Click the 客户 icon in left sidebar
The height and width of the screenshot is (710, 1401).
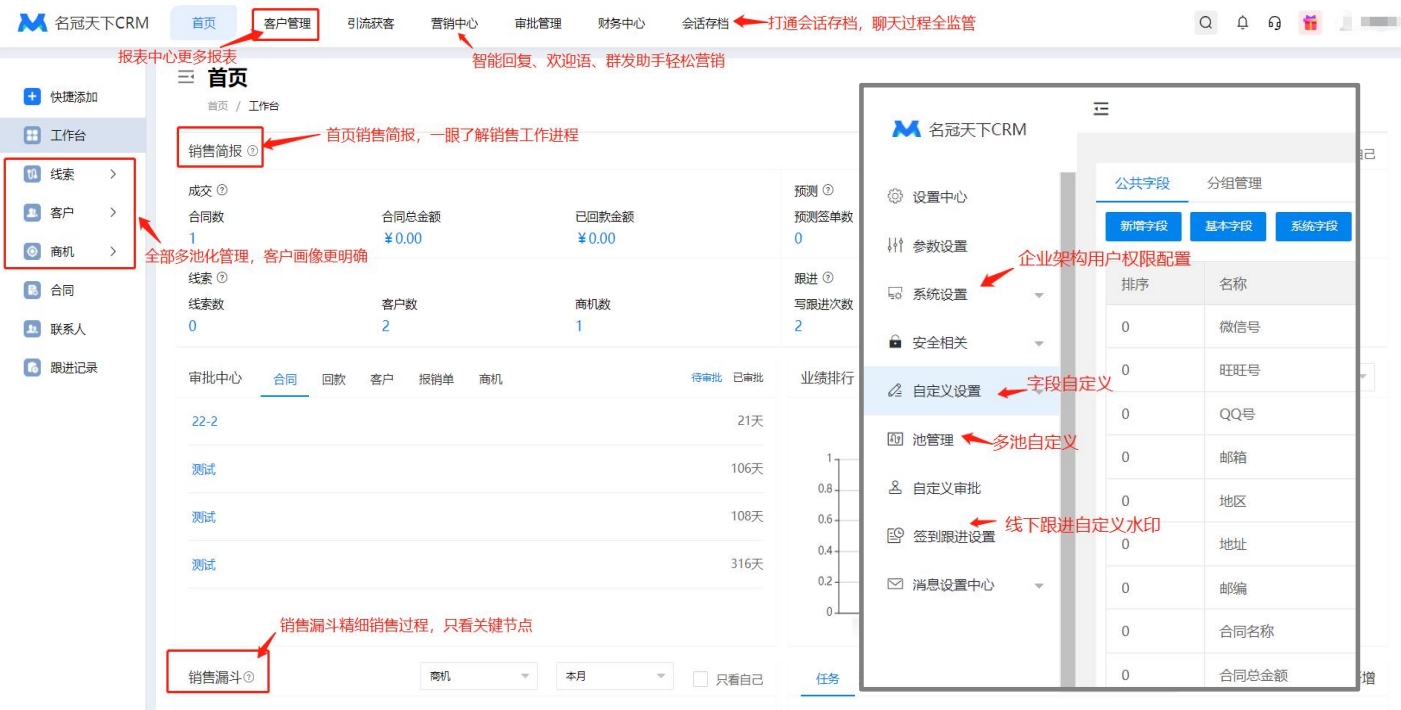pos(32,213)
